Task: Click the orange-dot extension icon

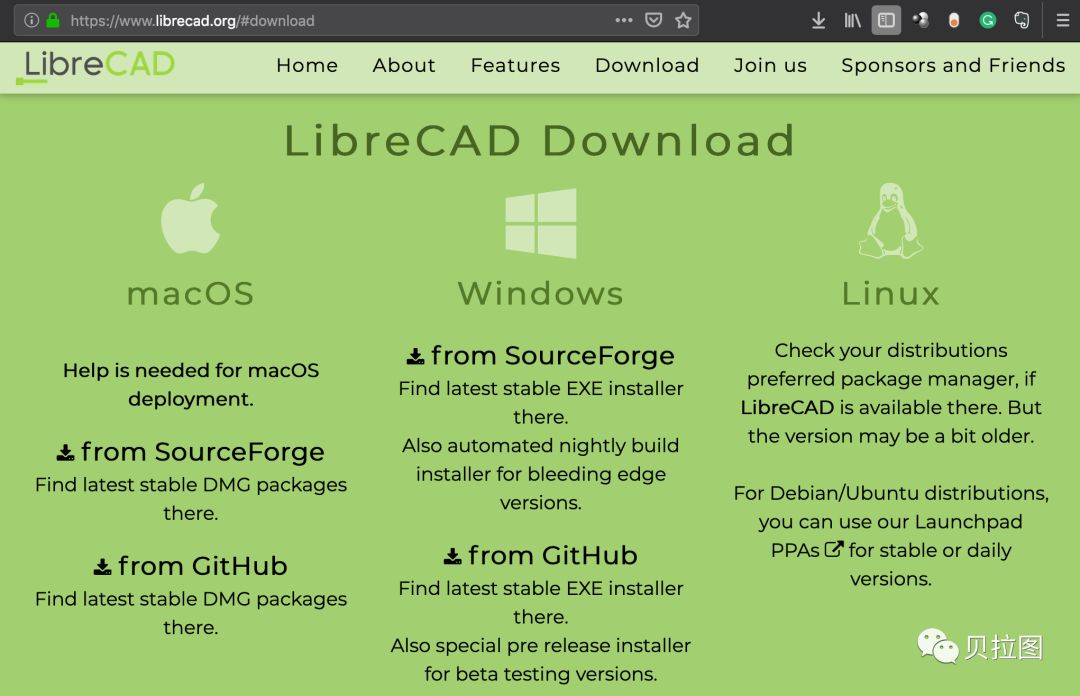Action: [x=954, y=21]
